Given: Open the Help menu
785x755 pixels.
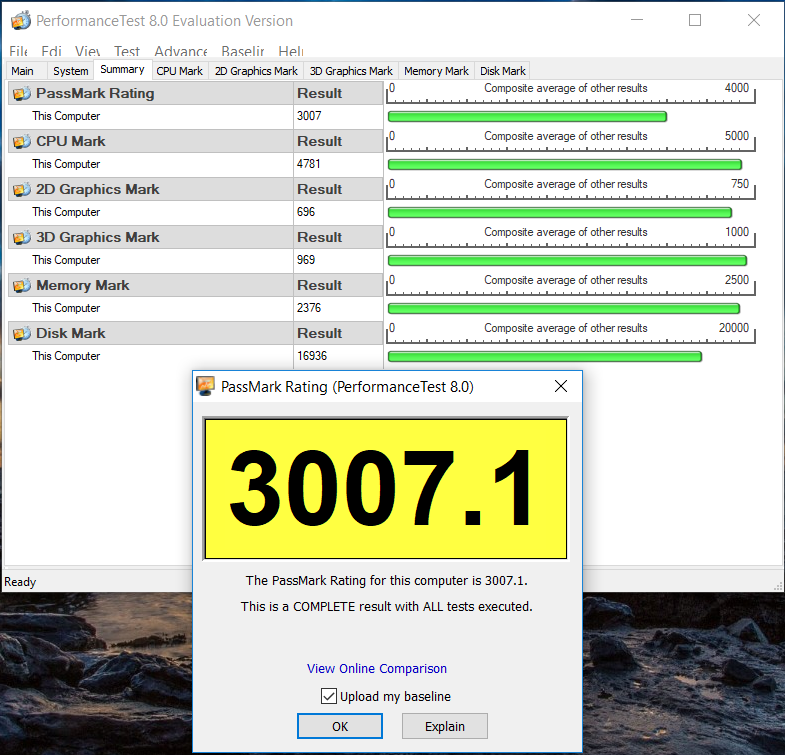Looking at the screenshot, I should pyautogui.click(x=291, y=51).
